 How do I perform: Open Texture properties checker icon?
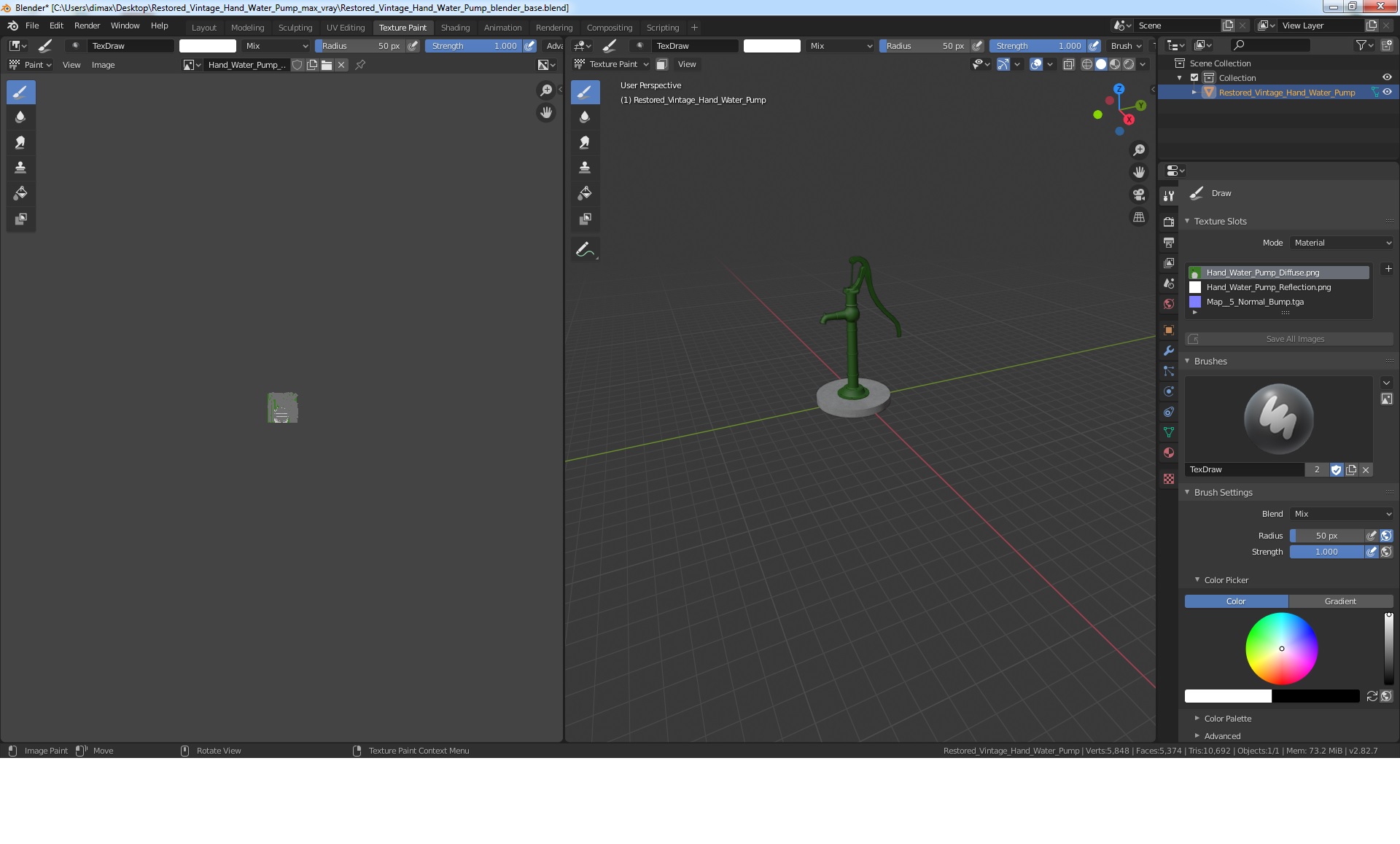click(1169, 479)
